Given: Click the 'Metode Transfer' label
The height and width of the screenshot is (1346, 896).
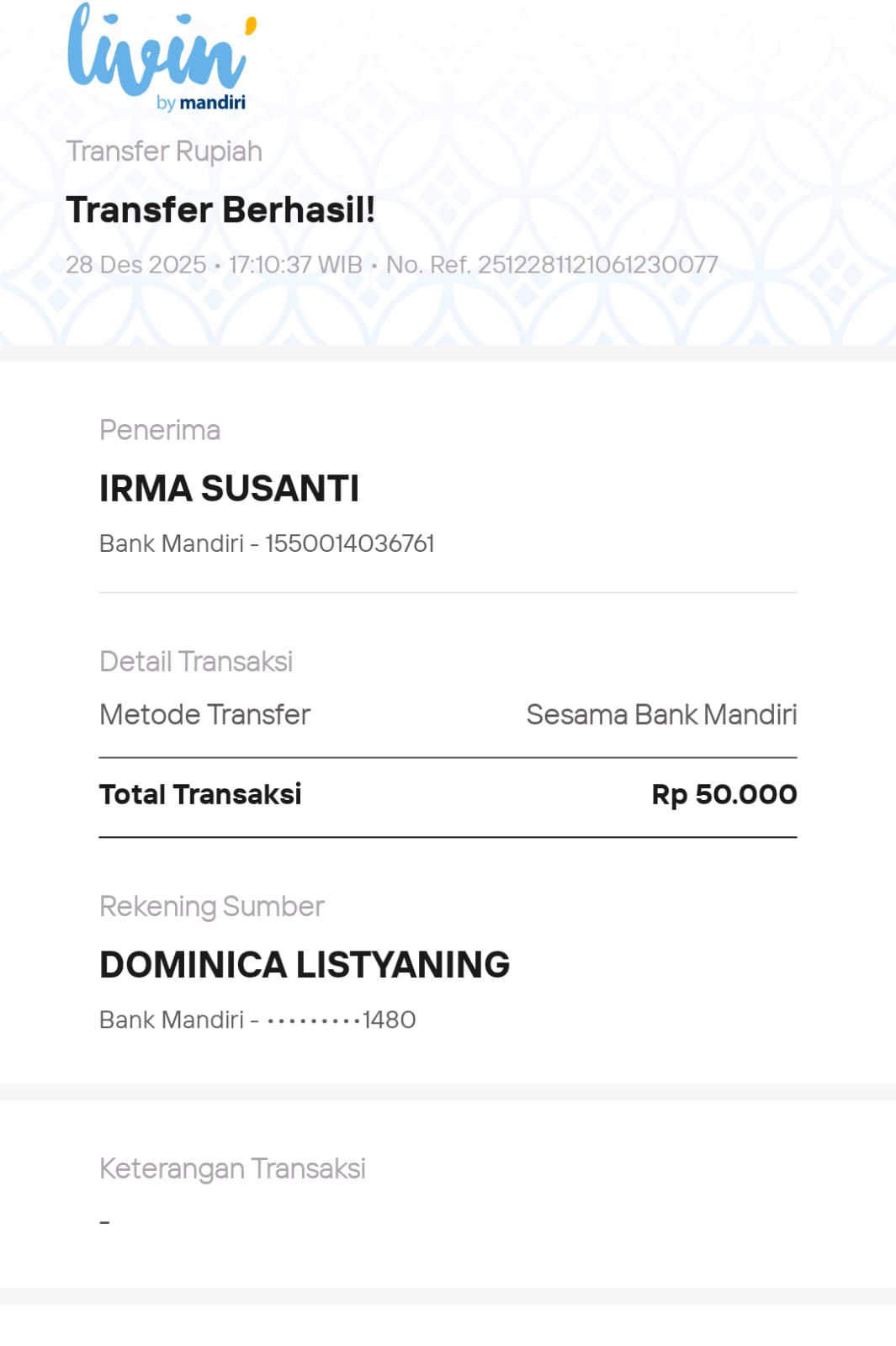Looking at the screenshot, I should click(x=204, y=715).
